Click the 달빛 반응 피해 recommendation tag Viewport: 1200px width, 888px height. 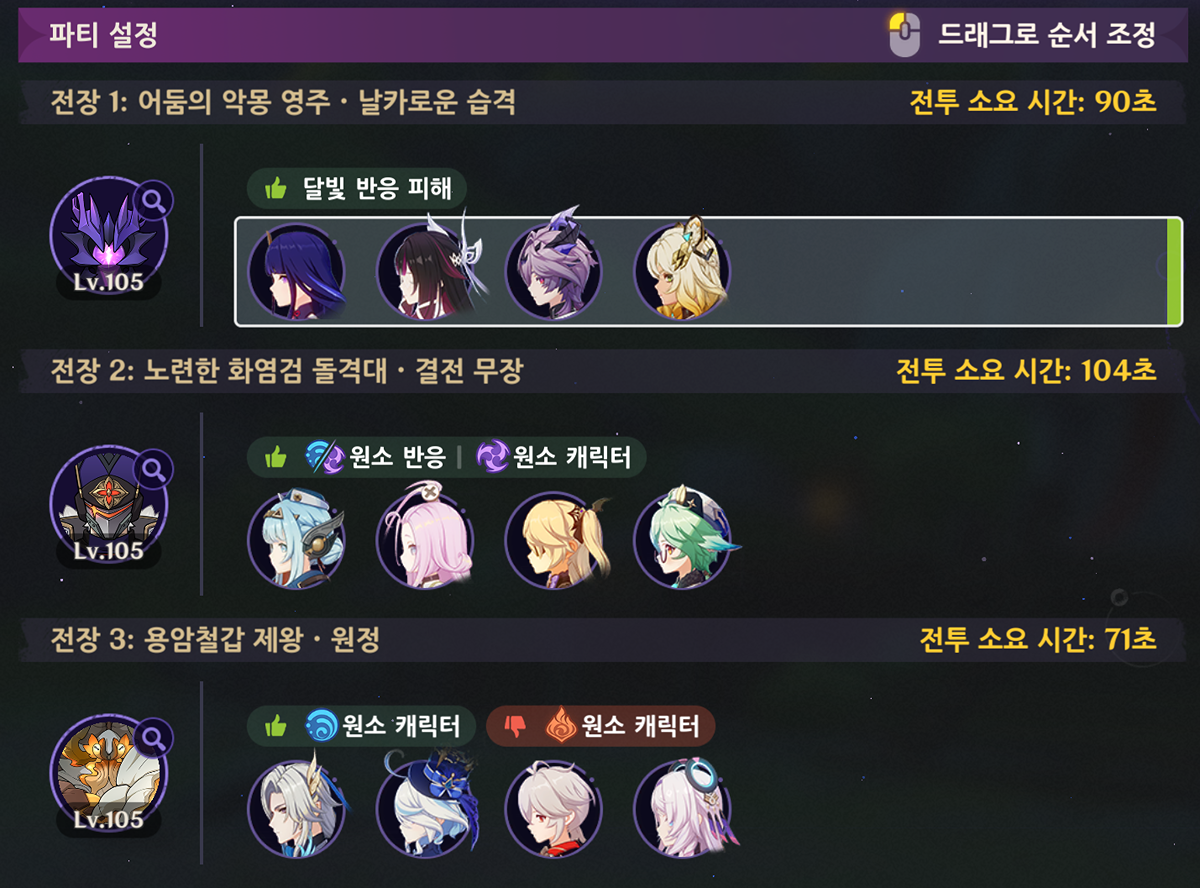pos(357,188)
